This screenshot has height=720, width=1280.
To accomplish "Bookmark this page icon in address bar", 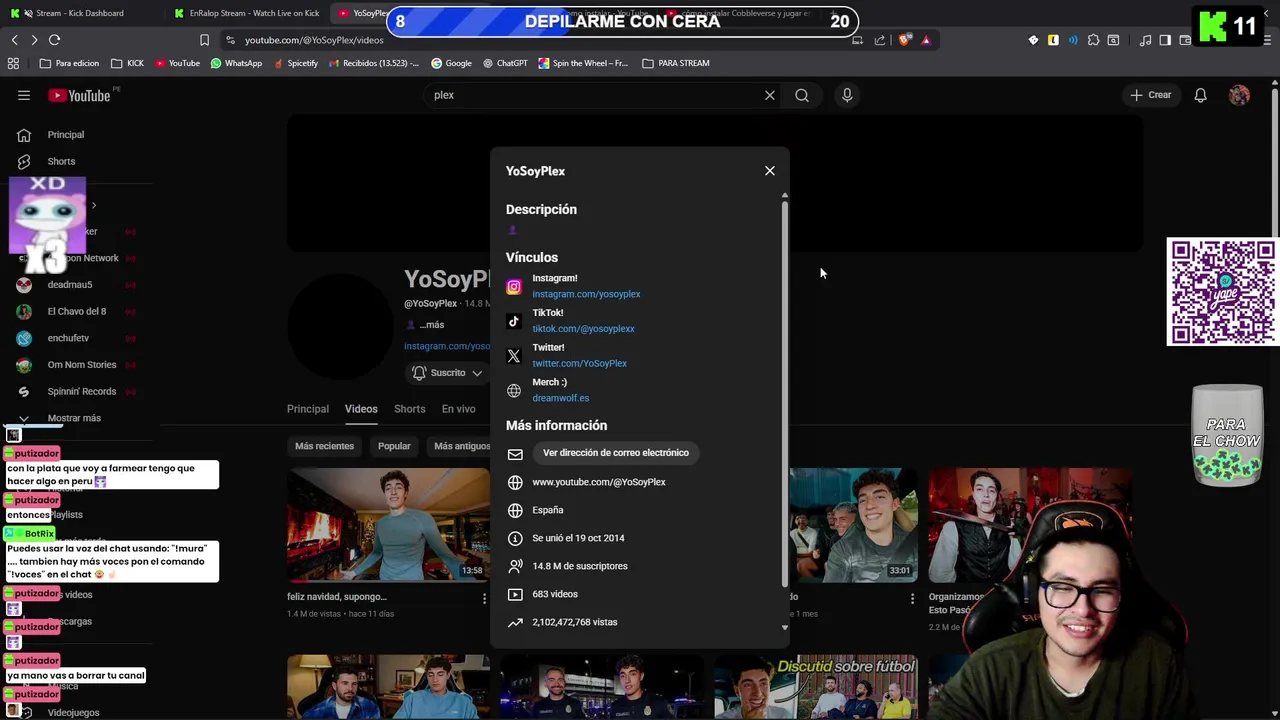I will [204, 40].
